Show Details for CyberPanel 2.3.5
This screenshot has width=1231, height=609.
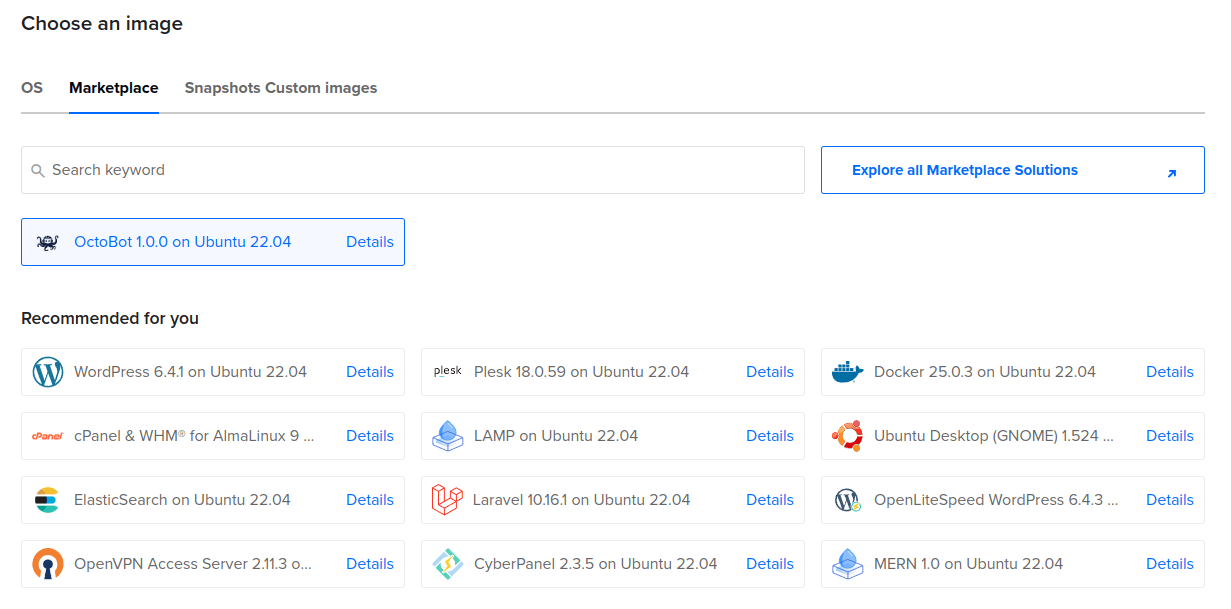point(770,564)
